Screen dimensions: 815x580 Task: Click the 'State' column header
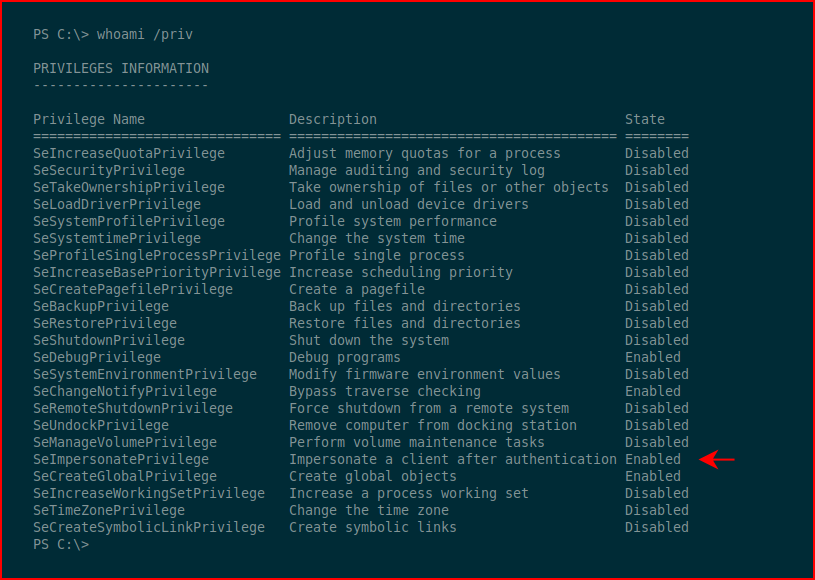645,120
